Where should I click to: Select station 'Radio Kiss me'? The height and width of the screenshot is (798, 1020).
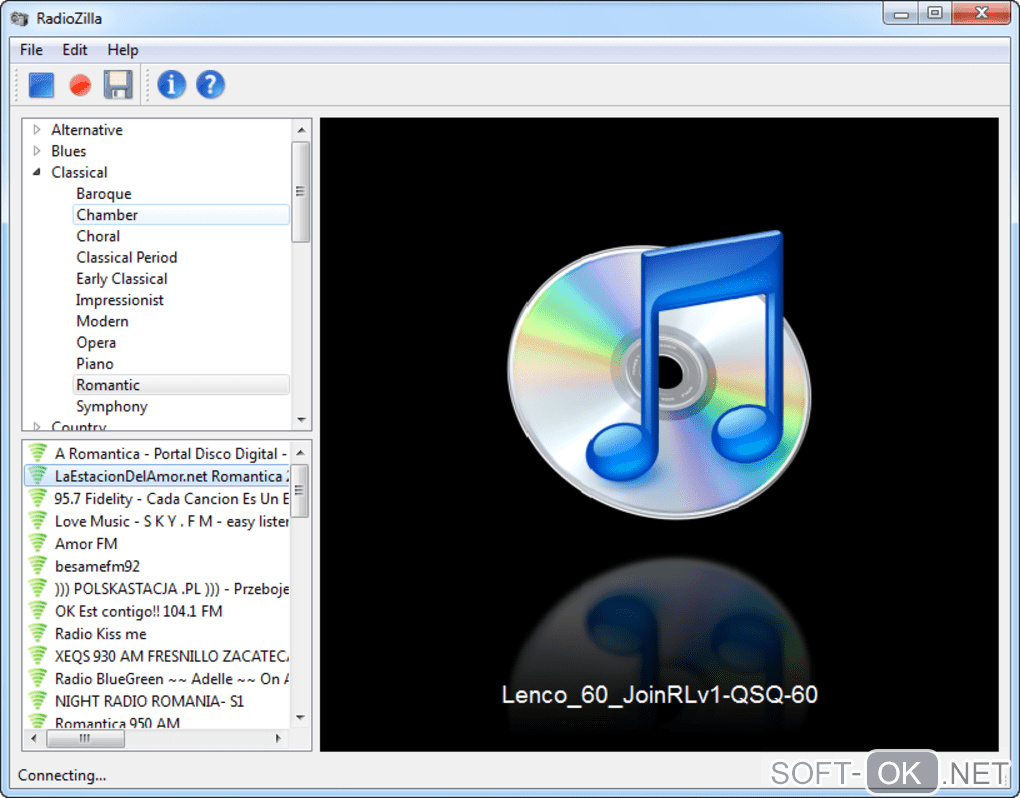point(101,633)
